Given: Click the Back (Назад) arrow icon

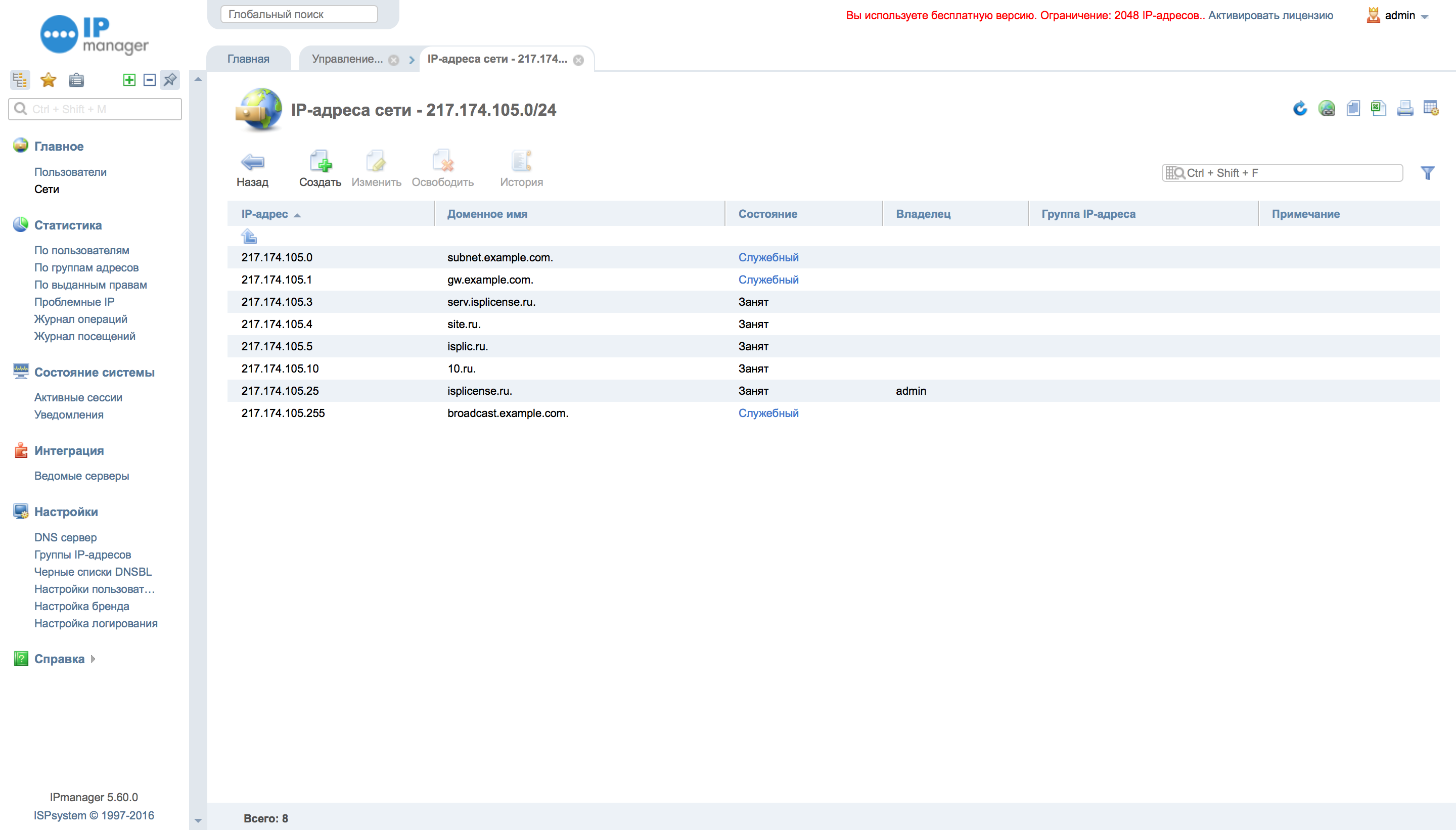Looking at the screenshot, I should [252, 162].
